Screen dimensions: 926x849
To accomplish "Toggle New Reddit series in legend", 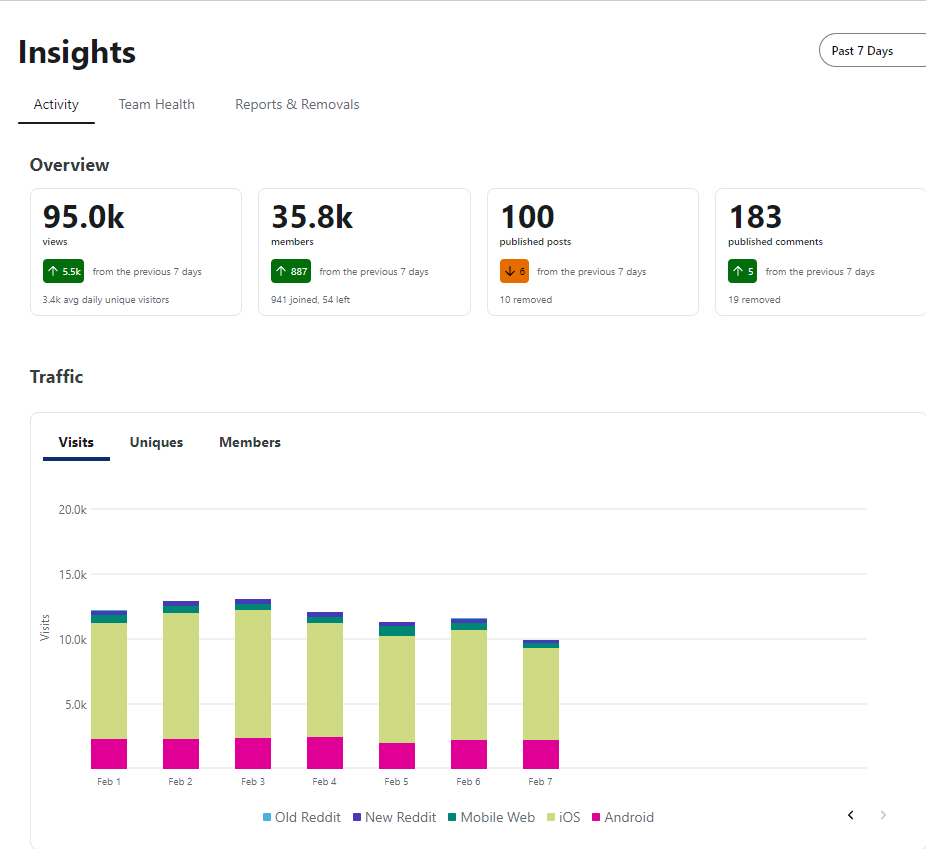I will tap(394, 817).
